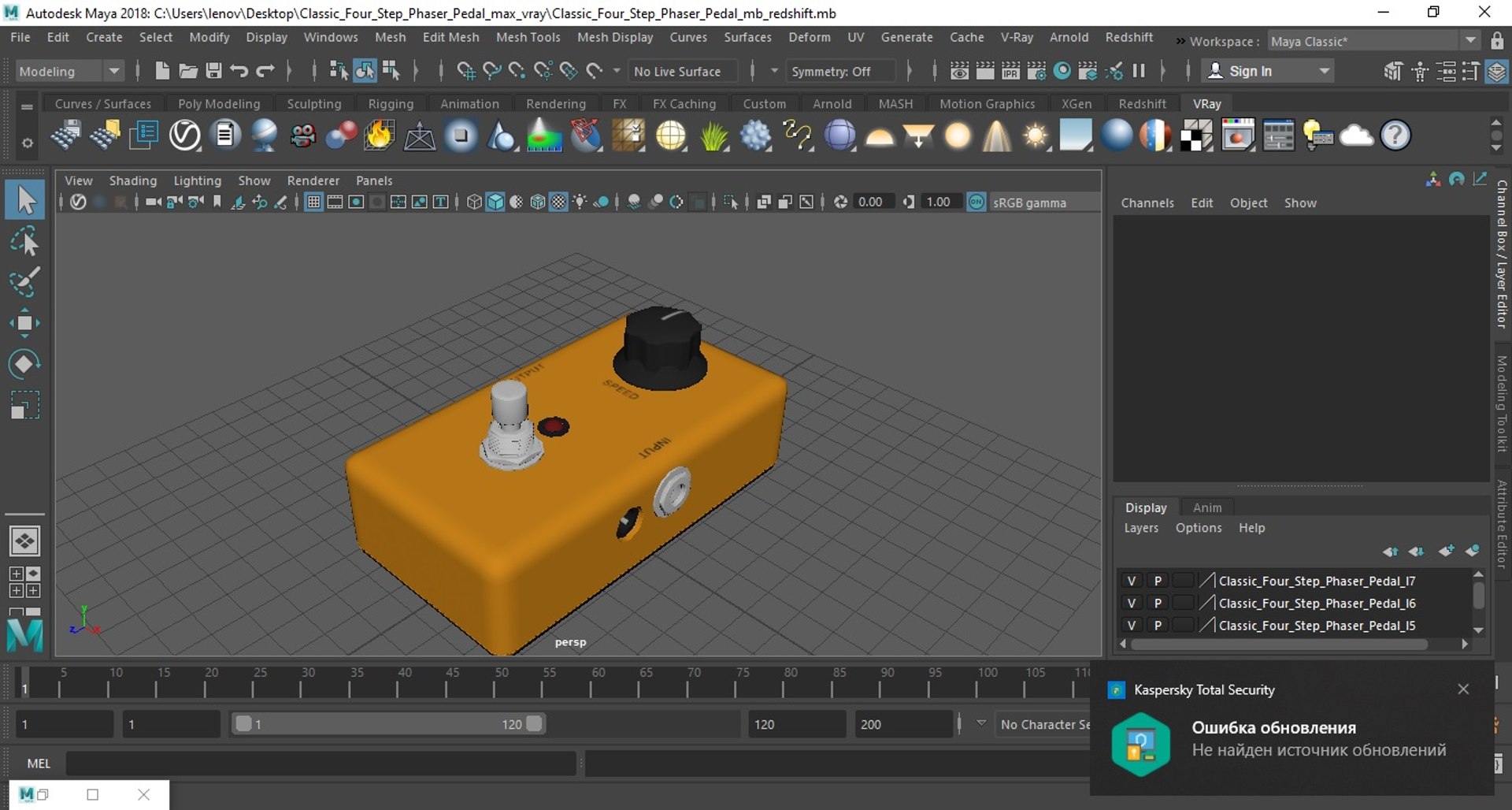Open the Workspace Maya Classic dropdown
Image resolution: width=1512 pixels, height=810 pixels.
click(x=1373, y=41)
